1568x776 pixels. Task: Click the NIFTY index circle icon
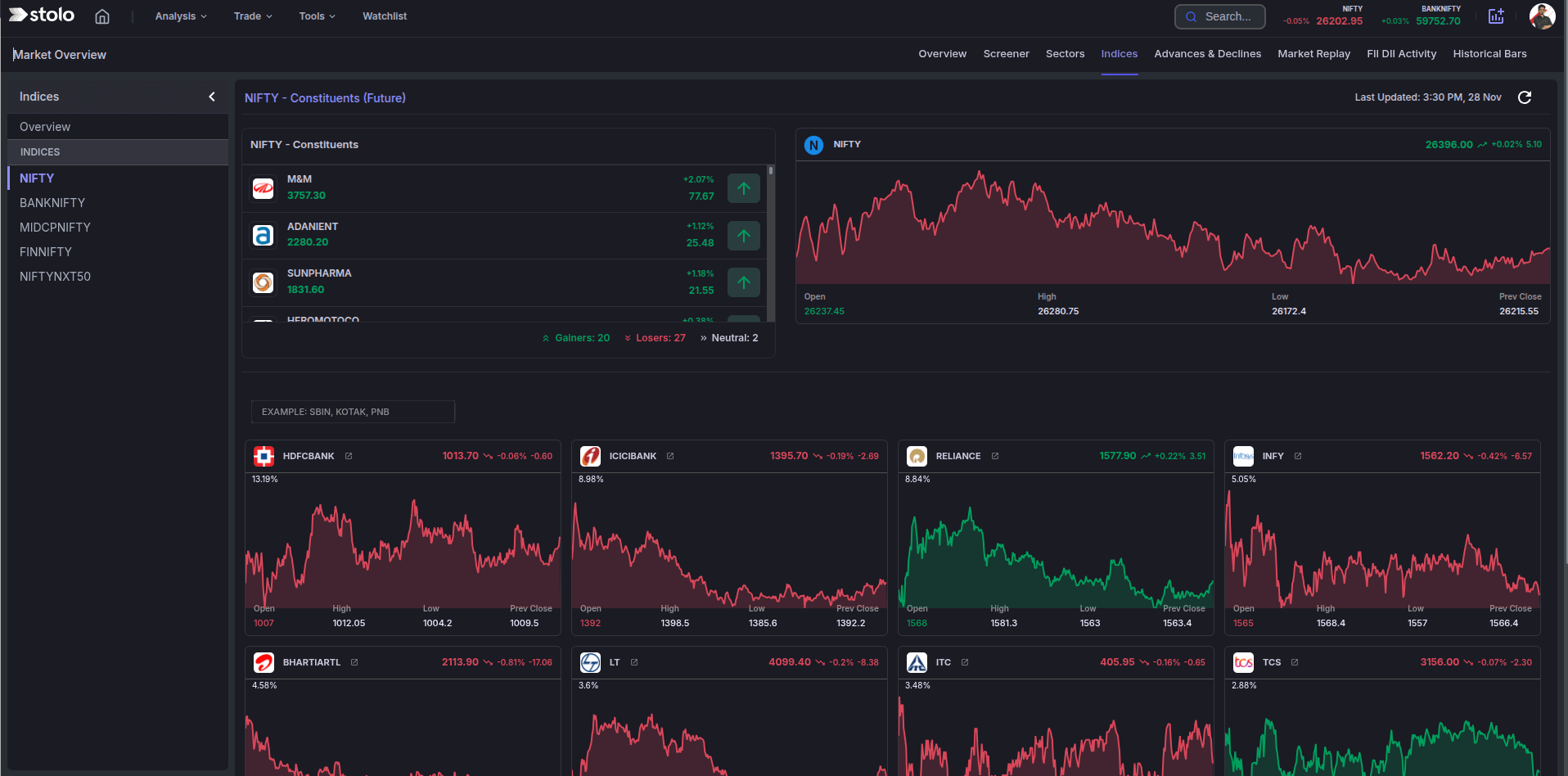[x=813, y=144]
